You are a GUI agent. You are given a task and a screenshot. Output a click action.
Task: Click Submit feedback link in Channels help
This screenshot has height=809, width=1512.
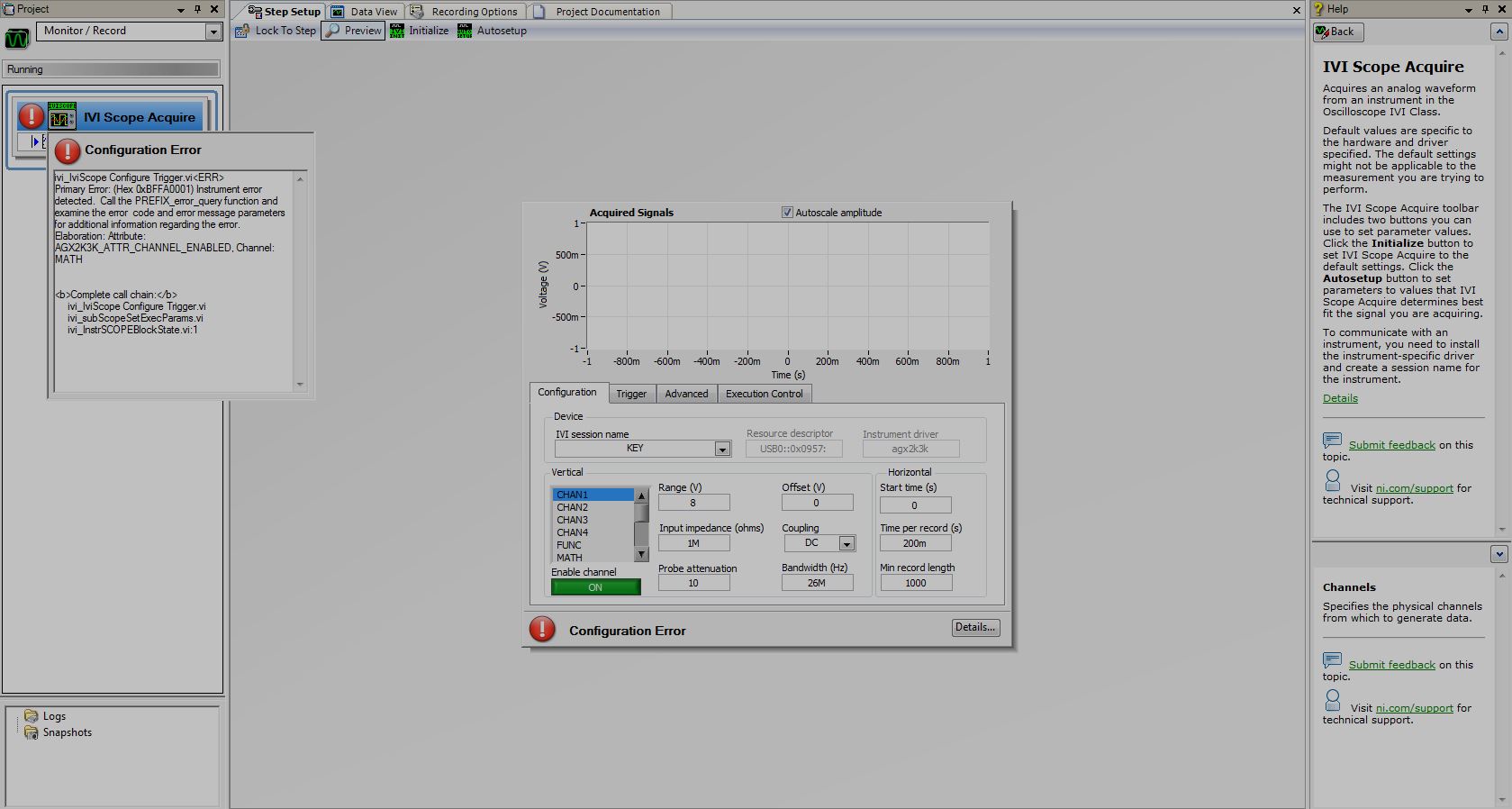pos(1391,665)
